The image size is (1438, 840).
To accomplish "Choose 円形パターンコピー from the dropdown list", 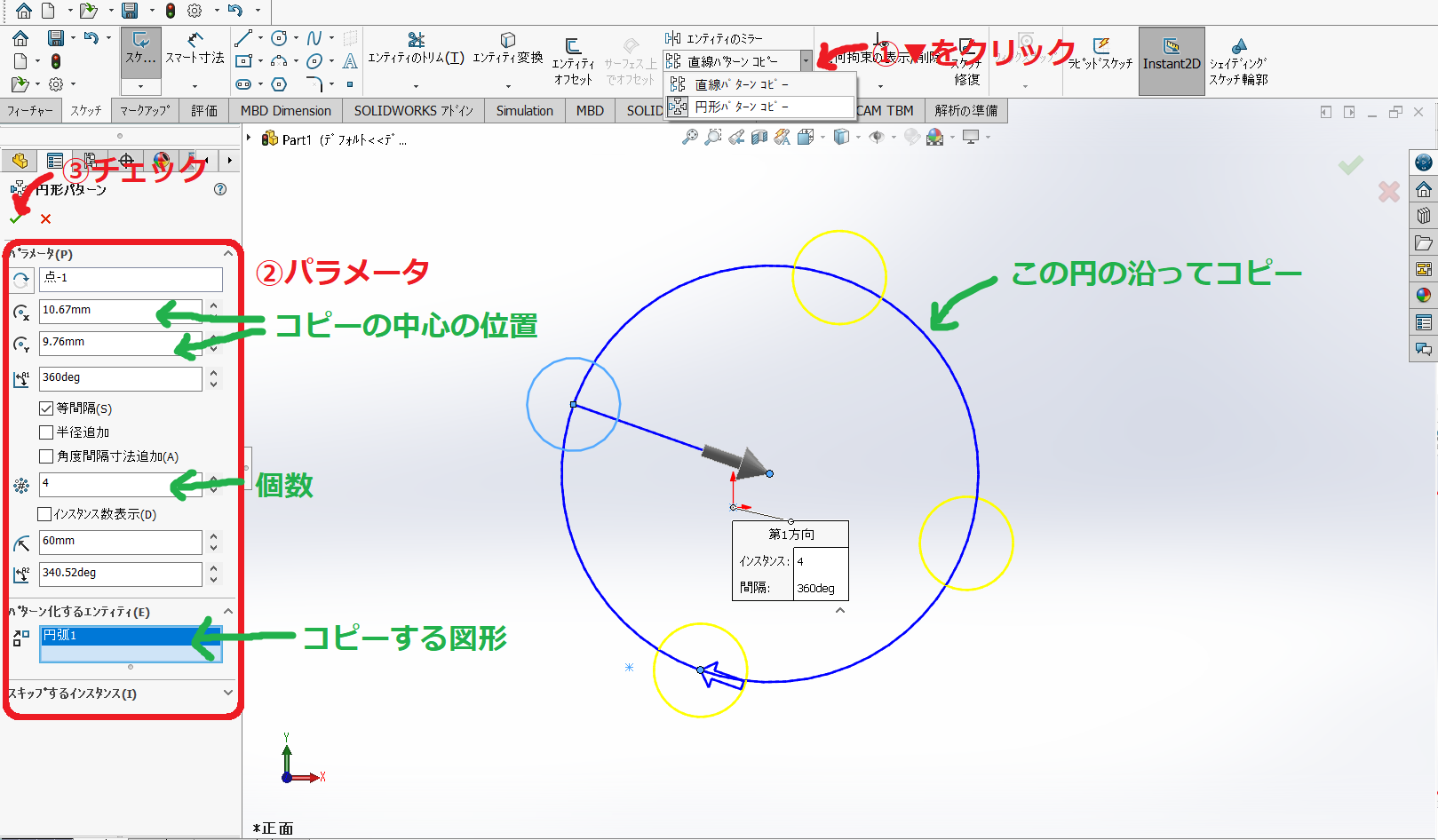I will pyautogui.click(x=759, y=107).
